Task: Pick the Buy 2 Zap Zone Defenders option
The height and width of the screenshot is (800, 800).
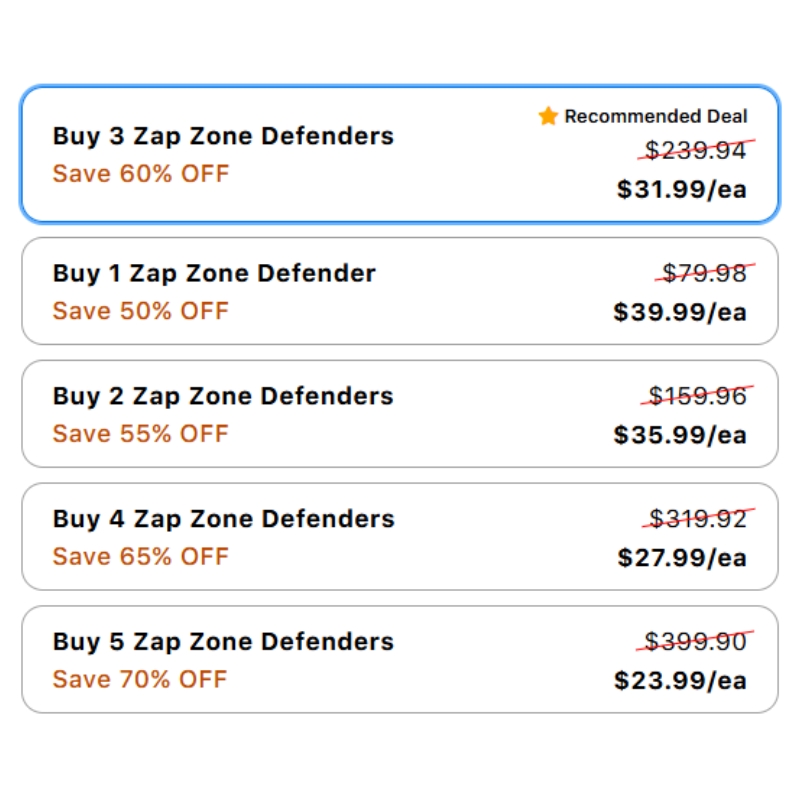Action: 223,396
